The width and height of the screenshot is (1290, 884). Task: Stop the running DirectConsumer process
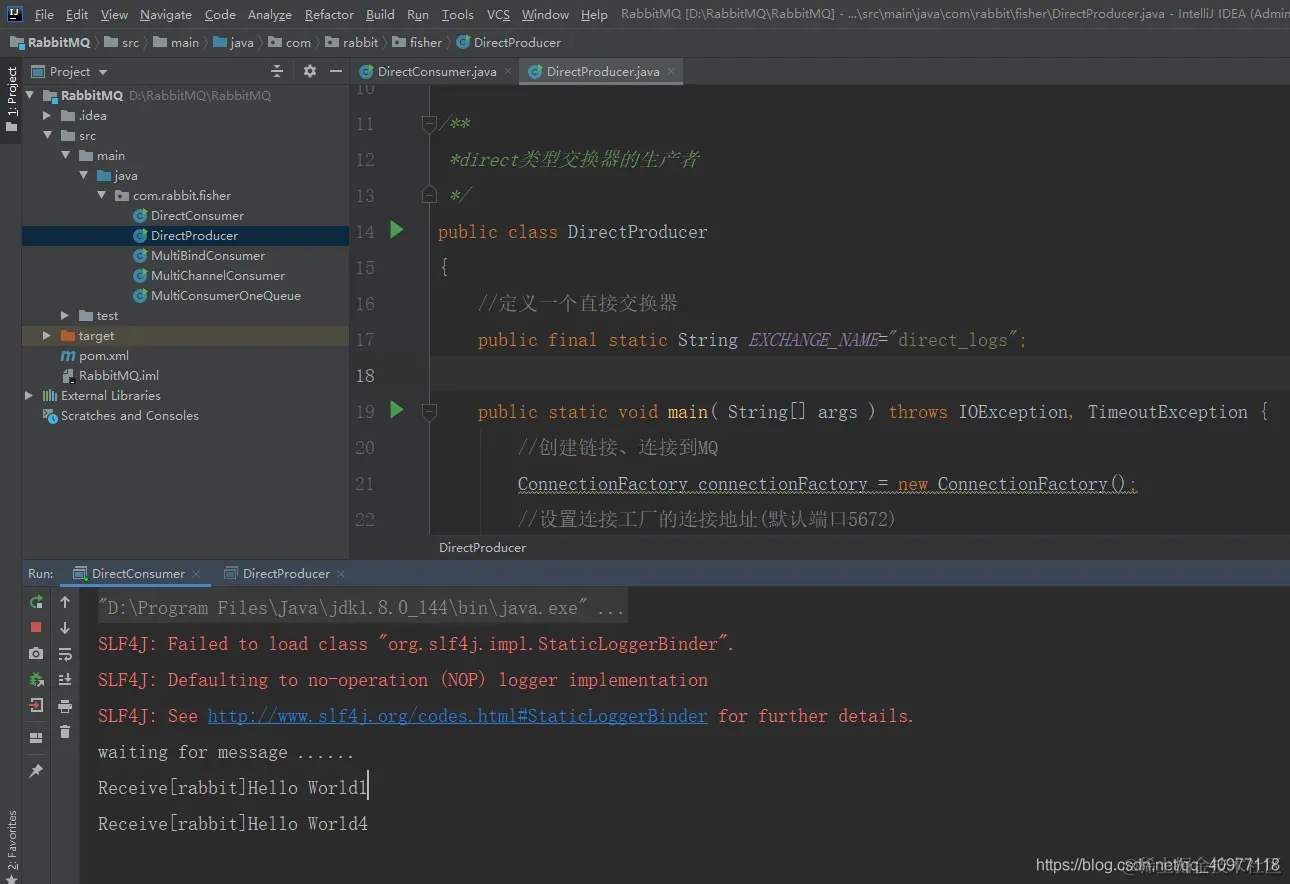[x=36, y=627]
